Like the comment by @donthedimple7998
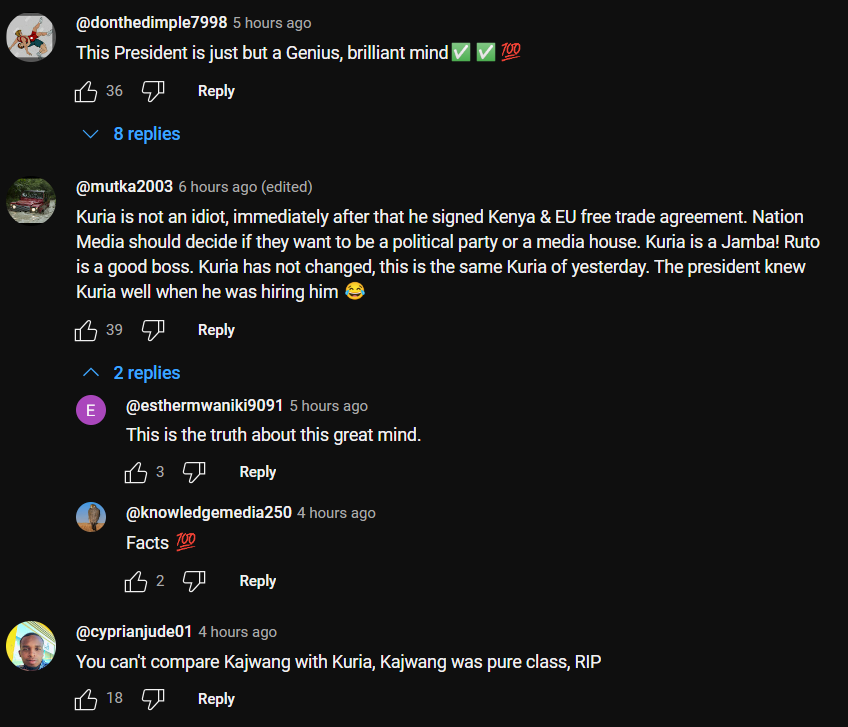 pyautogui.click(x=87, y=92)
